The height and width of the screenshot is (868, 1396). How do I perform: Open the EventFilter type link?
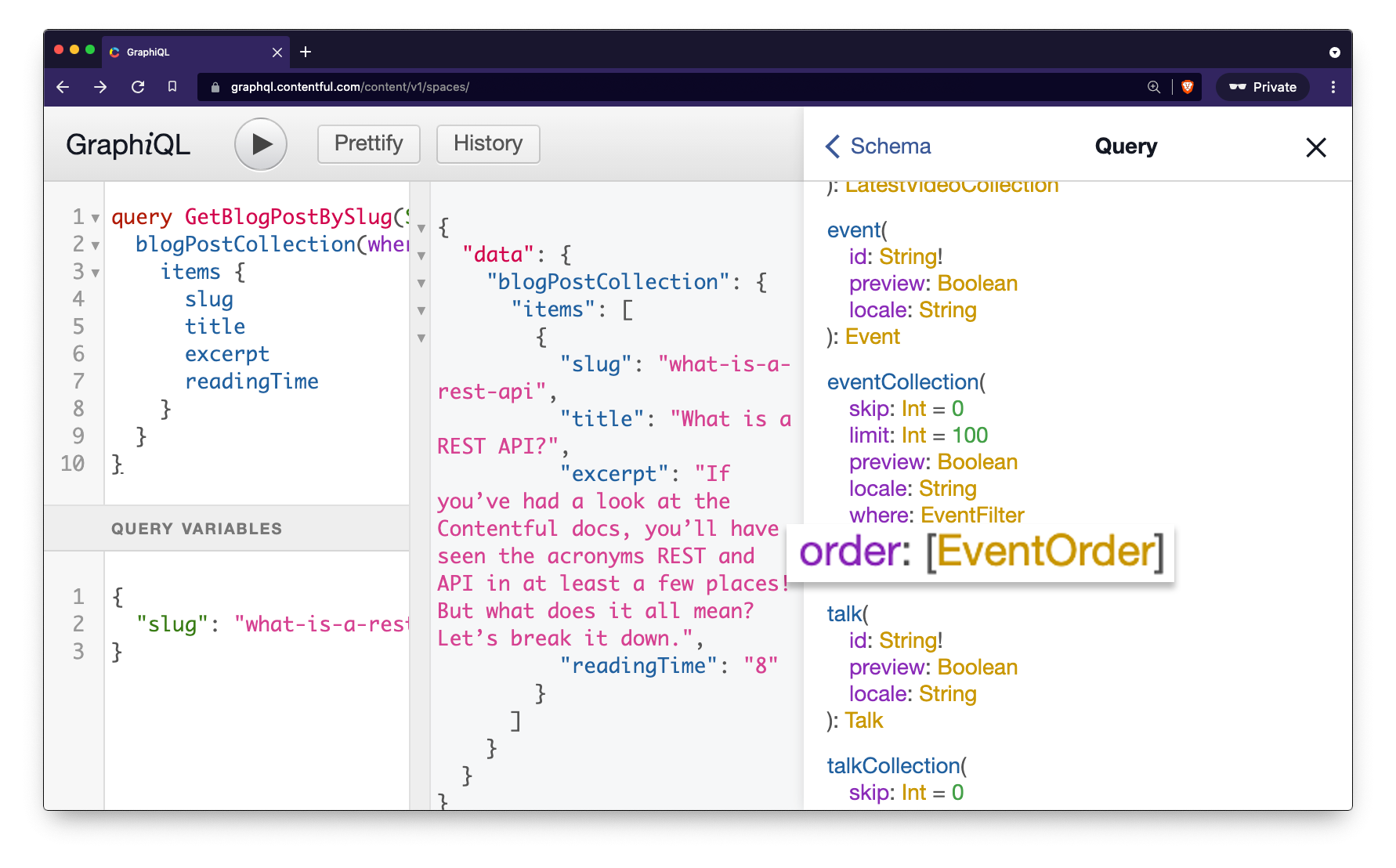tap(972, 515)
